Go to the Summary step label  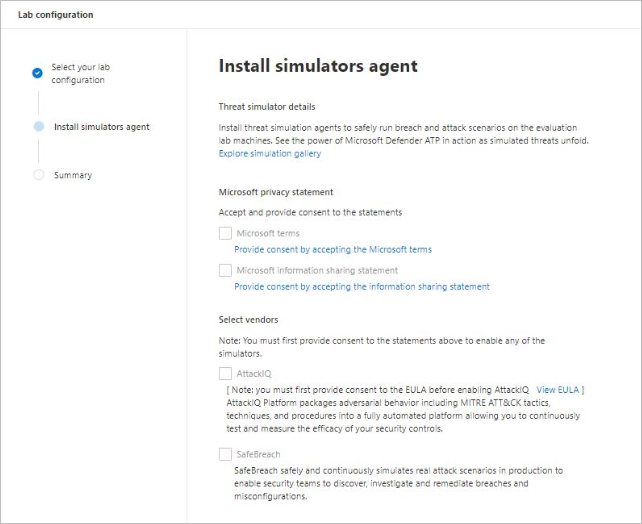click(x=73, y=175)
